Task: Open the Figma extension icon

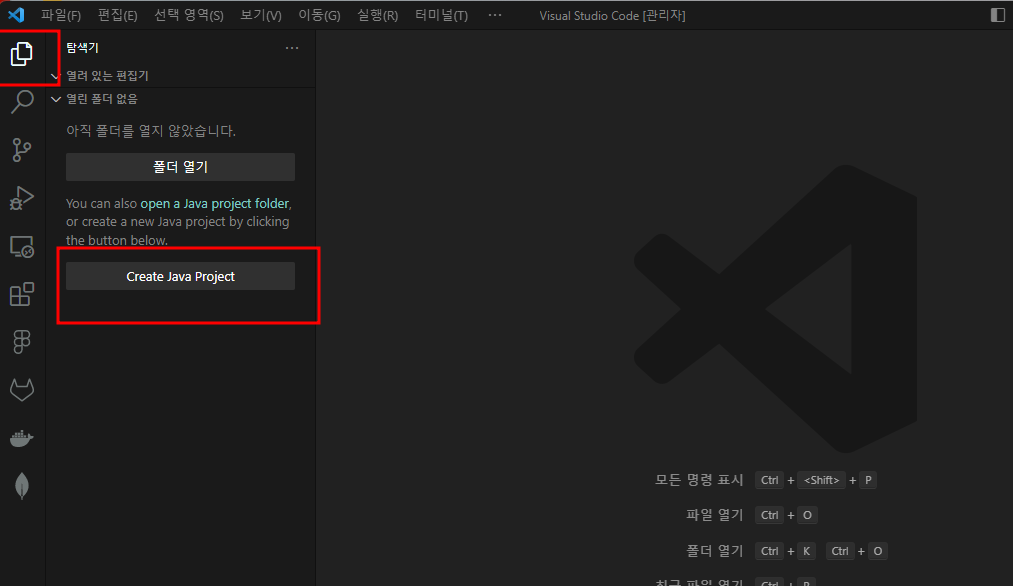Action: (22, 342)
